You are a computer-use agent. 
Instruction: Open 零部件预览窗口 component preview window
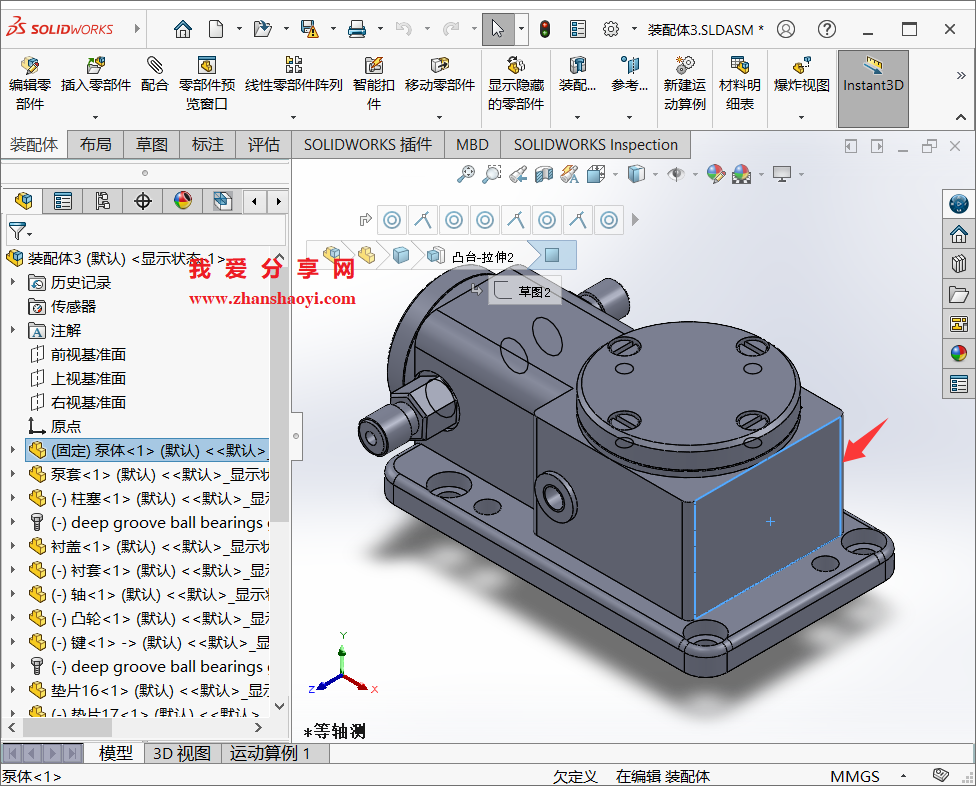pyautogui.click(x=207, y=83)
